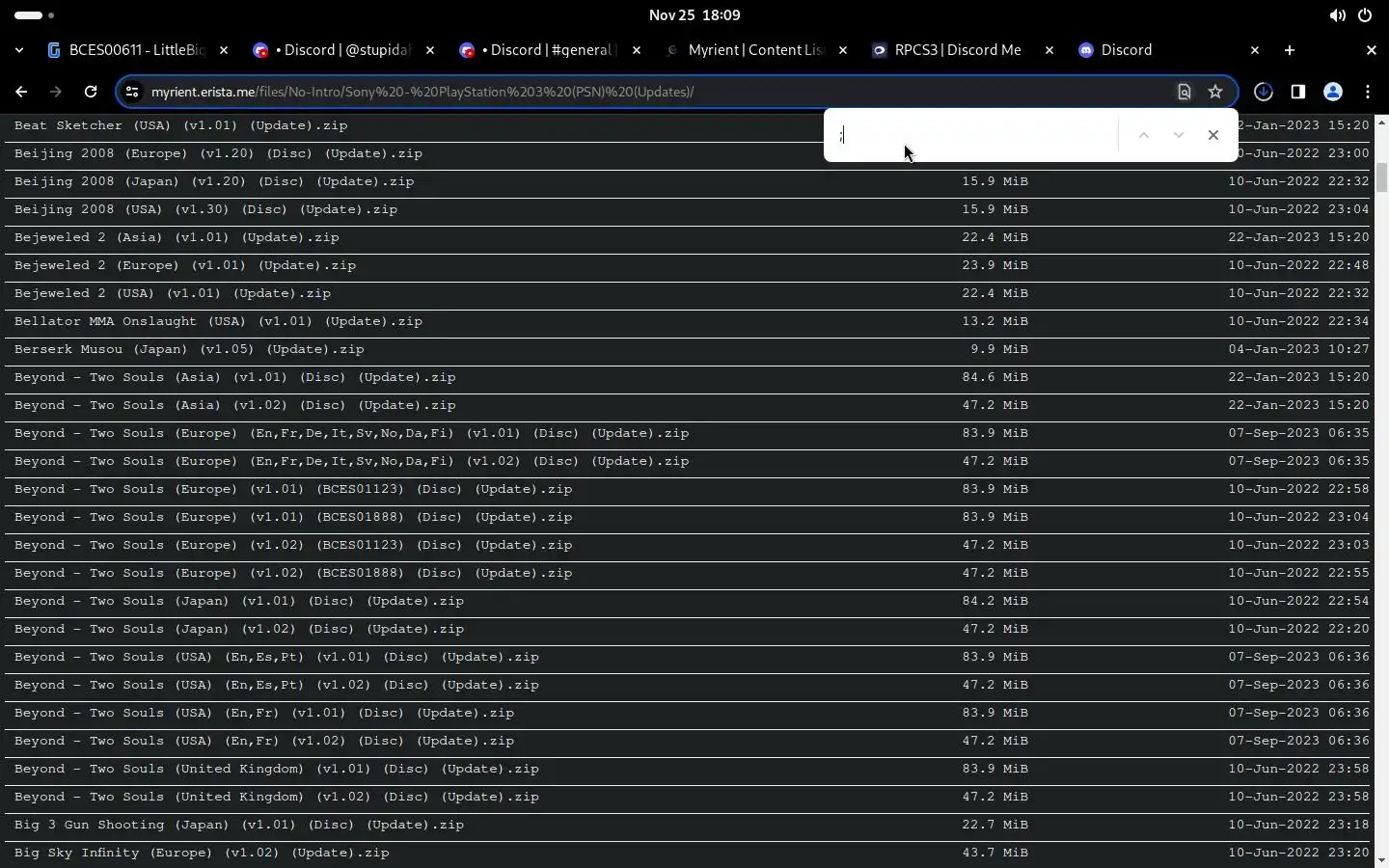Open Beyond Two Souls (v1.01) (BCES01888) zip

pyautogui.click(x=293, y=517)
